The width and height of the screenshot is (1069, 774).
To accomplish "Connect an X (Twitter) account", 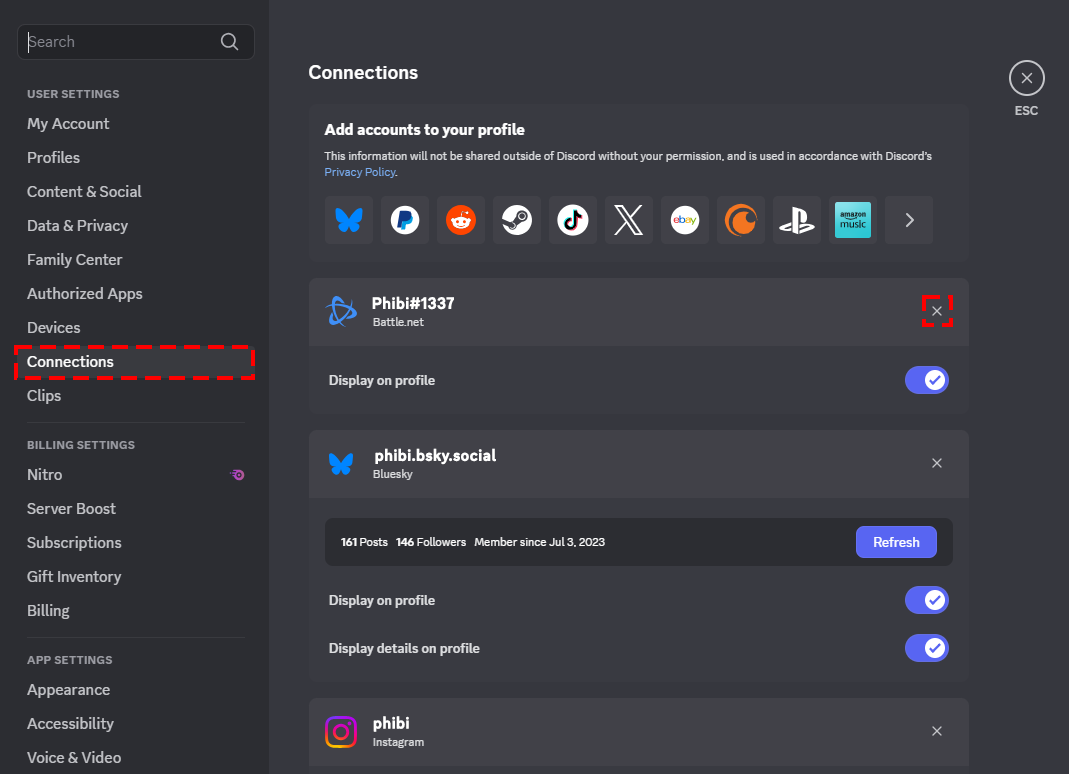I will click(x=628, y=219).
